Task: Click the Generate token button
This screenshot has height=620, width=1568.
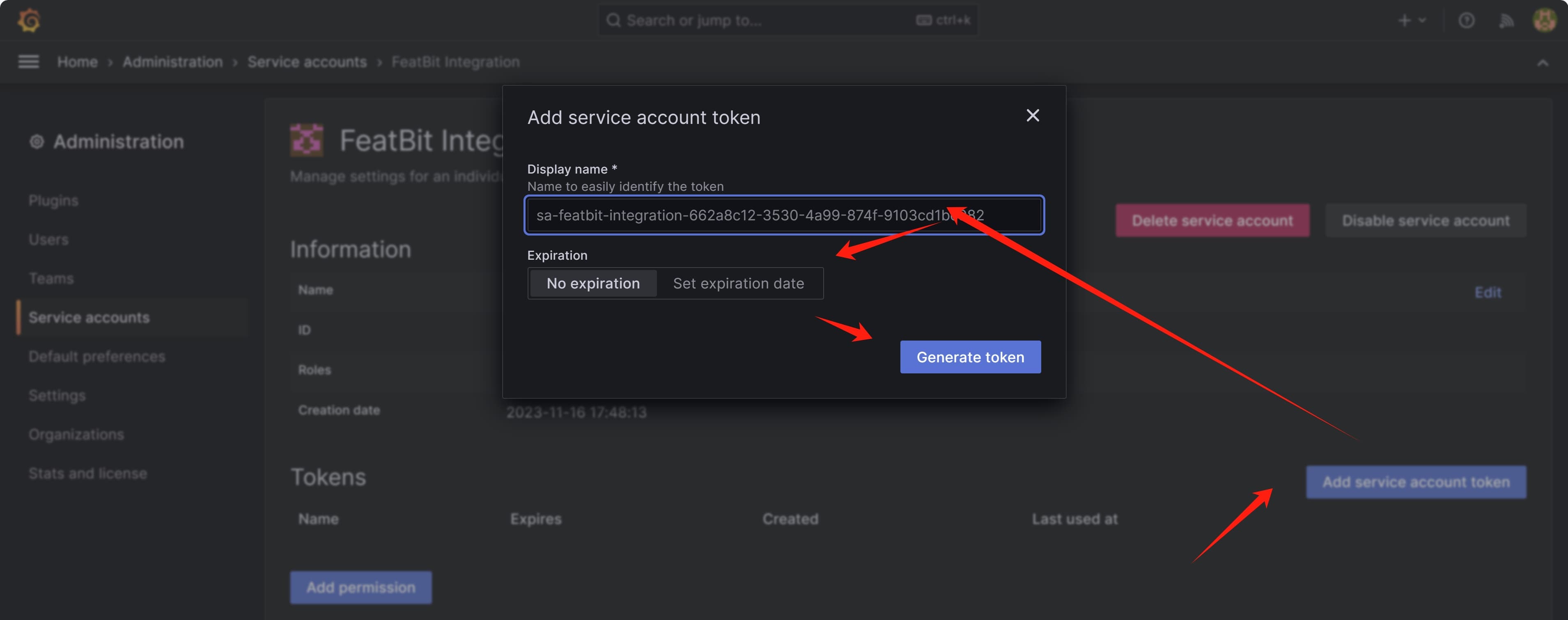Action: (970, 357)
